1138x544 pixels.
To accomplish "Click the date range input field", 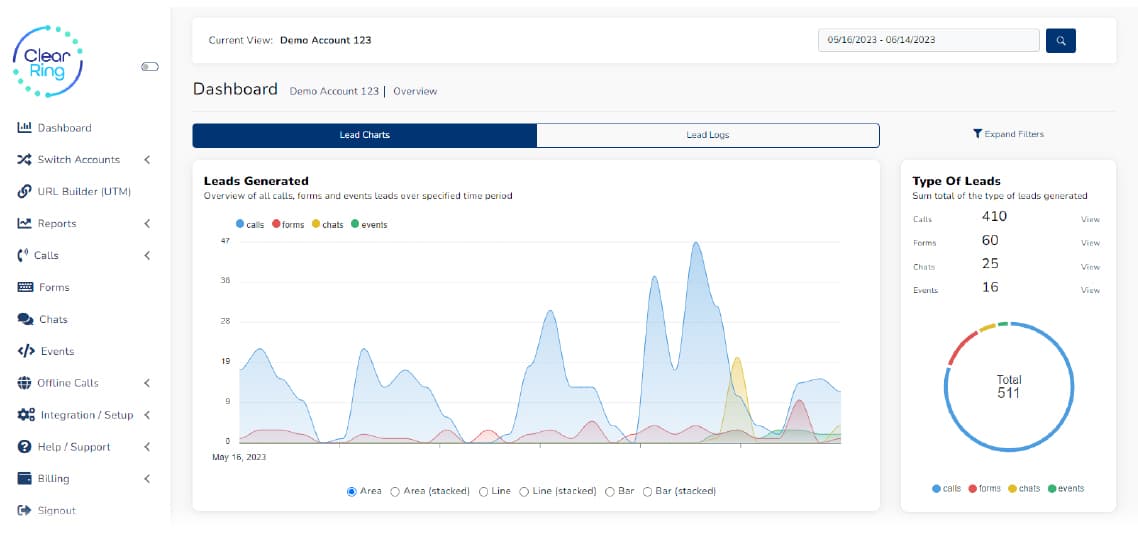I will [928, 40].
